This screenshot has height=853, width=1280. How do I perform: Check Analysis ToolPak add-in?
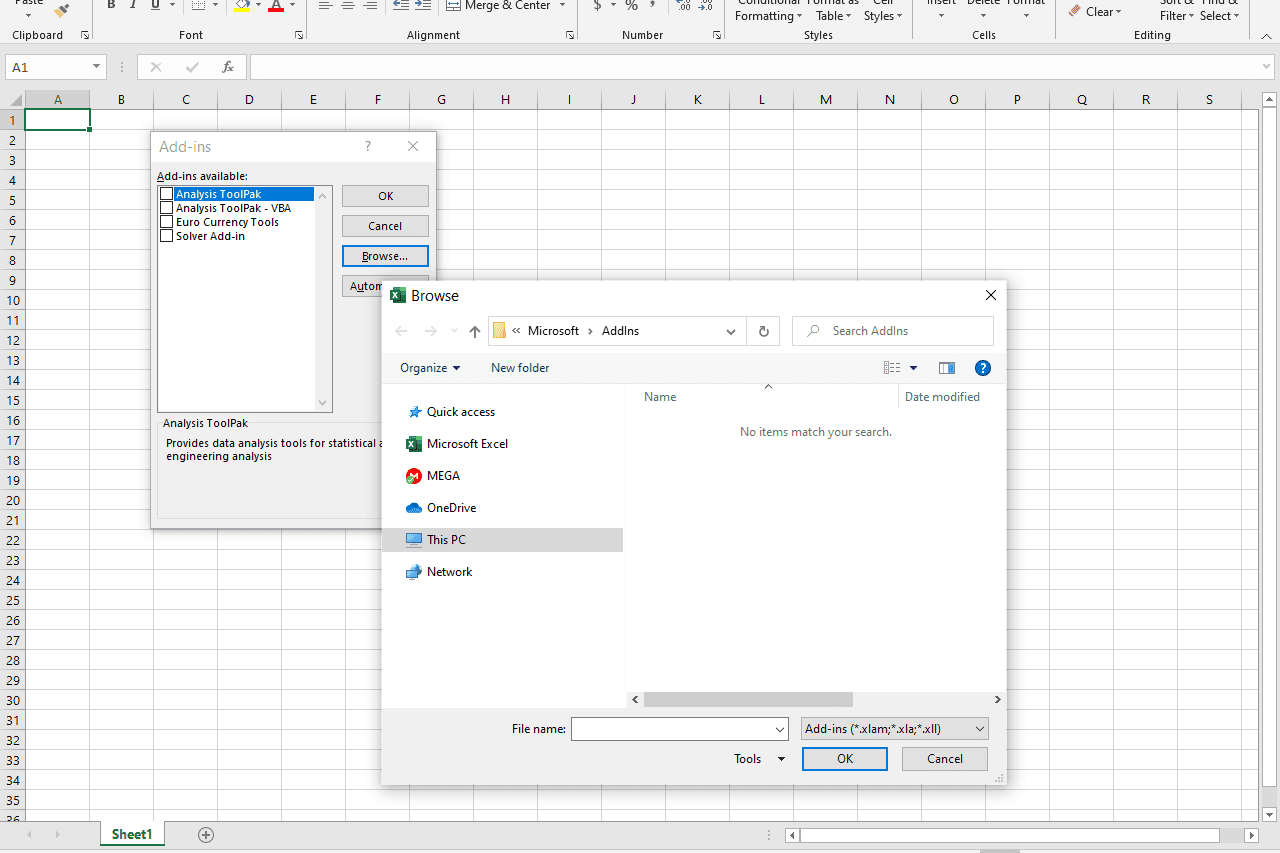(167, 194)
